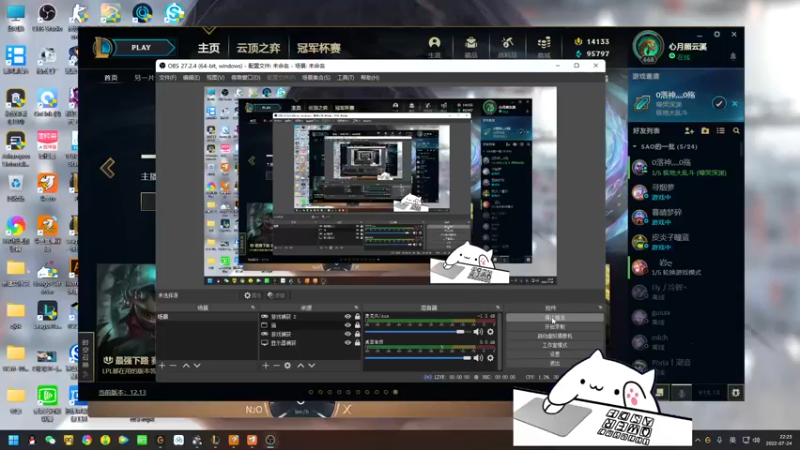Toggle visibility of the third source 游戏捕获

[x=347, y=334]
